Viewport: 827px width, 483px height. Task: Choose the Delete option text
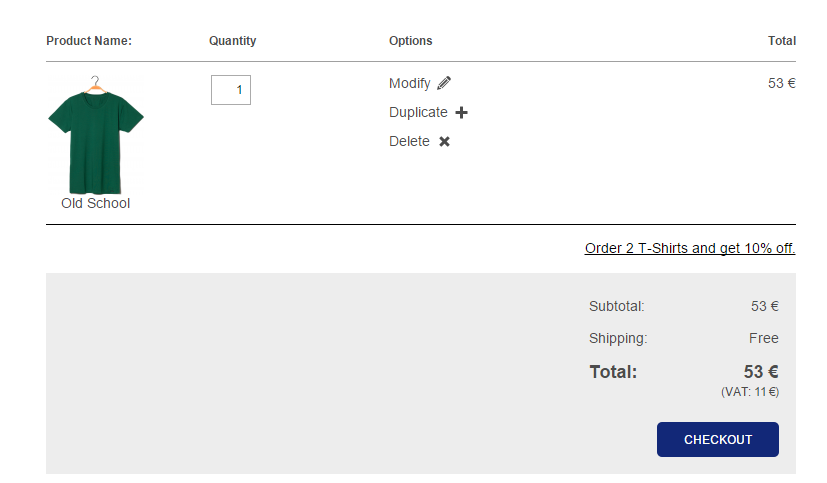[x=409, y=141]
